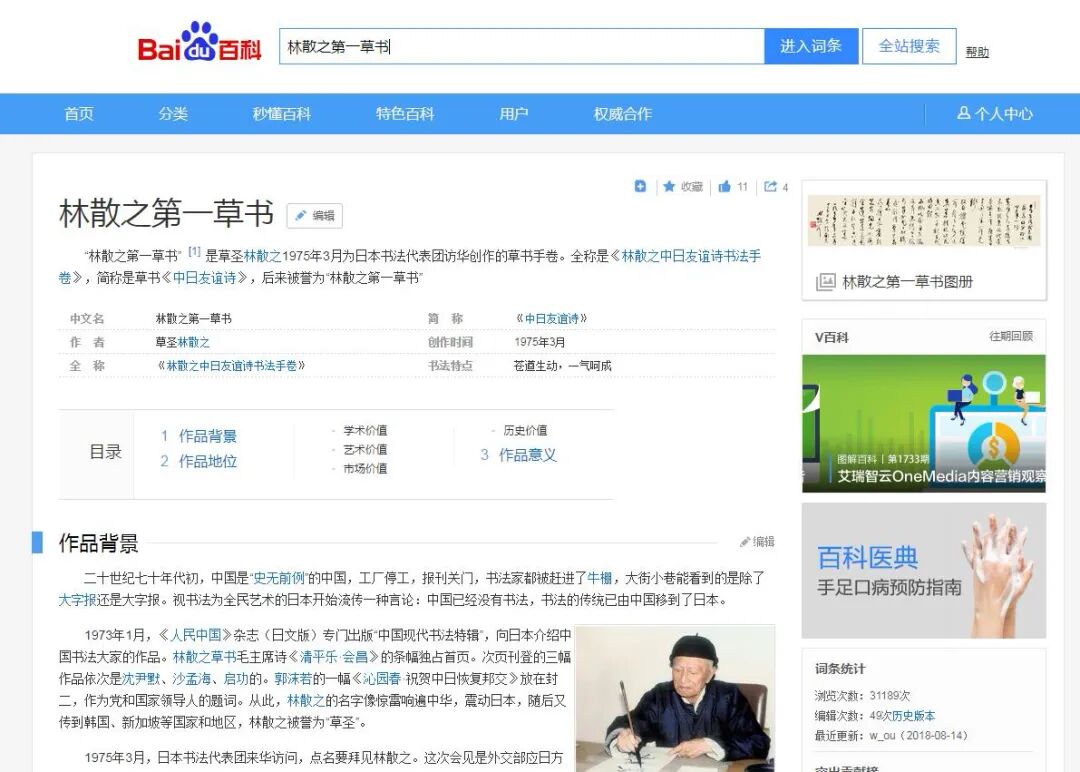Screen dimensions: 1080x772
Task: Click the thumbs-up like icon
Action: point(725,186)
